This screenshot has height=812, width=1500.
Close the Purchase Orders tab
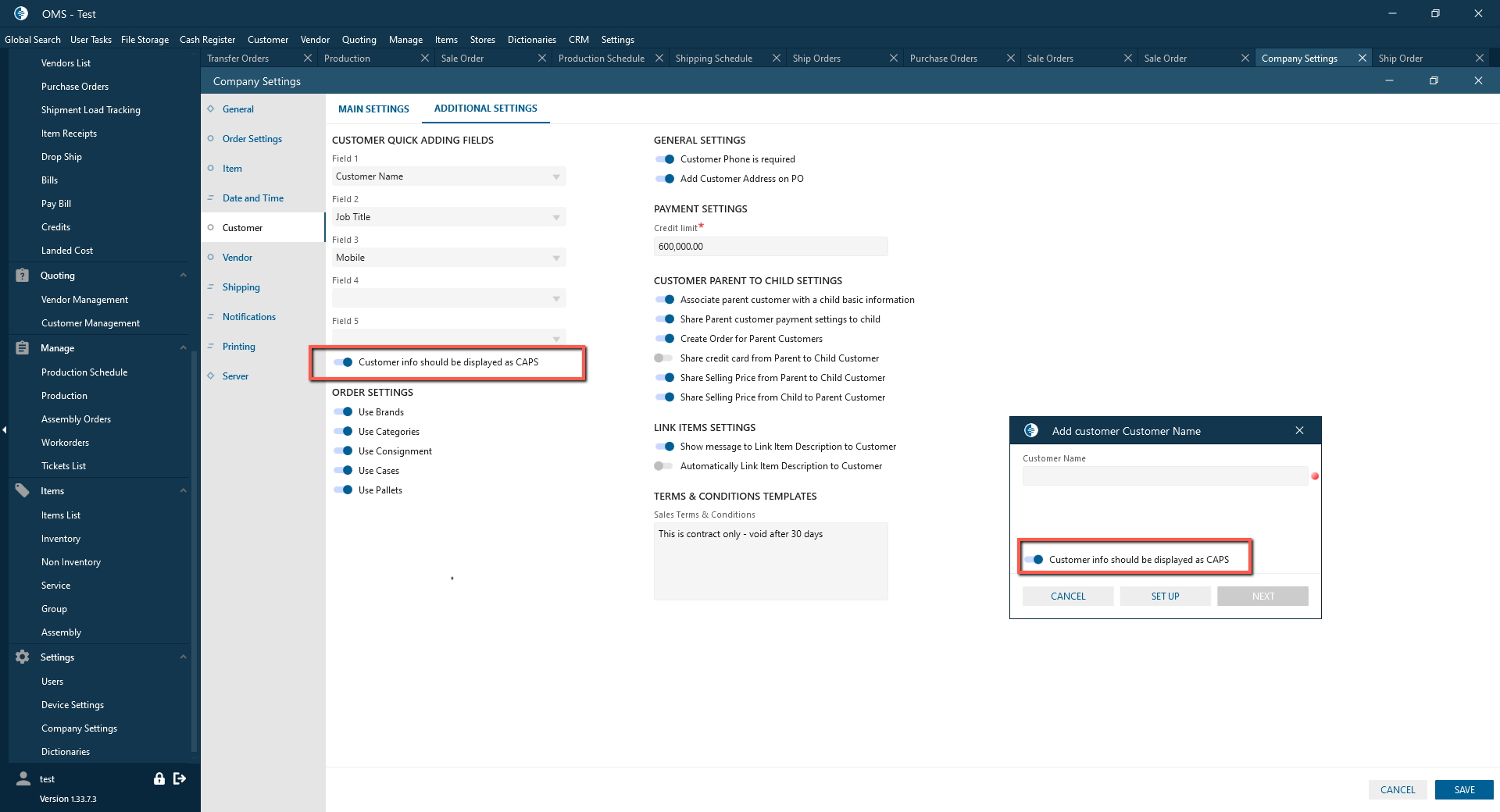click(1011, 58)
